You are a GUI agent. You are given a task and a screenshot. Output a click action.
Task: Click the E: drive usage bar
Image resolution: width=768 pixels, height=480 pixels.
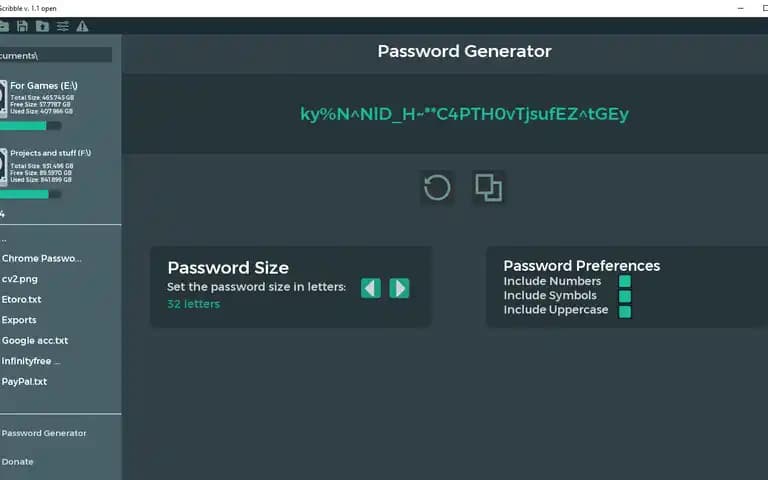(30, 126)
